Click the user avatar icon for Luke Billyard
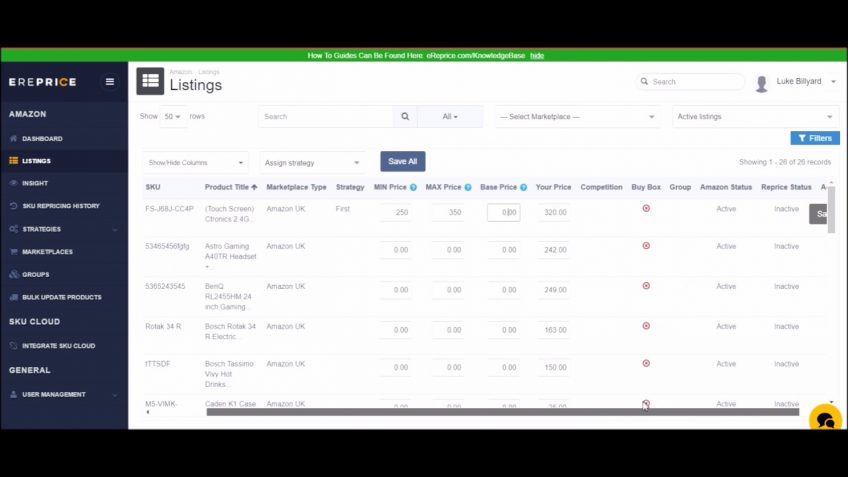The image size is (848, 477). point(761,83)
